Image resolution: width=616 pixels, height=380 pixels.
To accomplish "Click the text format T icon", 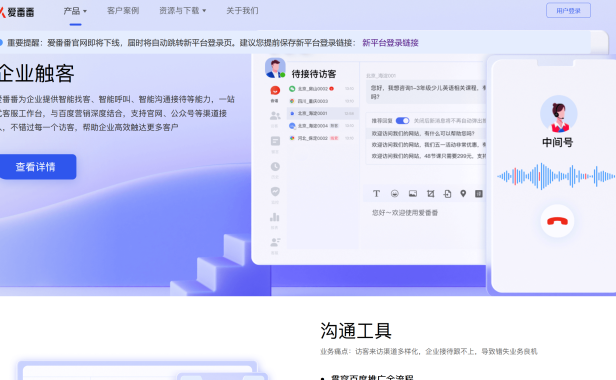I will [376, 193].
